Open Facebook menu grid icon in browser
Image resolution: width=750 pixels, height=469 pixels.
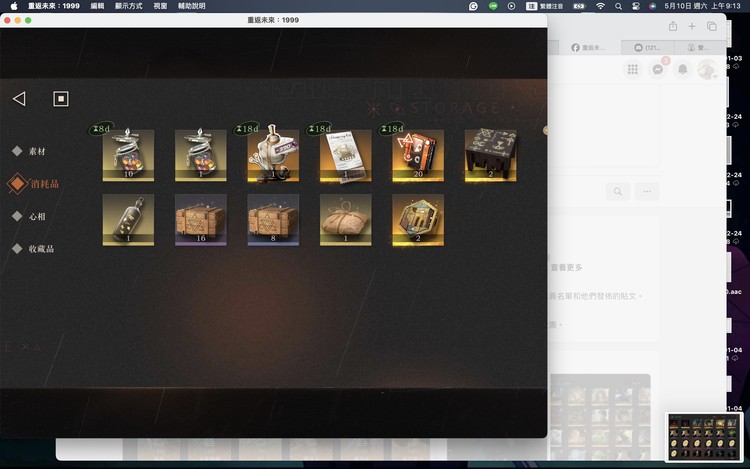(633, 69)
